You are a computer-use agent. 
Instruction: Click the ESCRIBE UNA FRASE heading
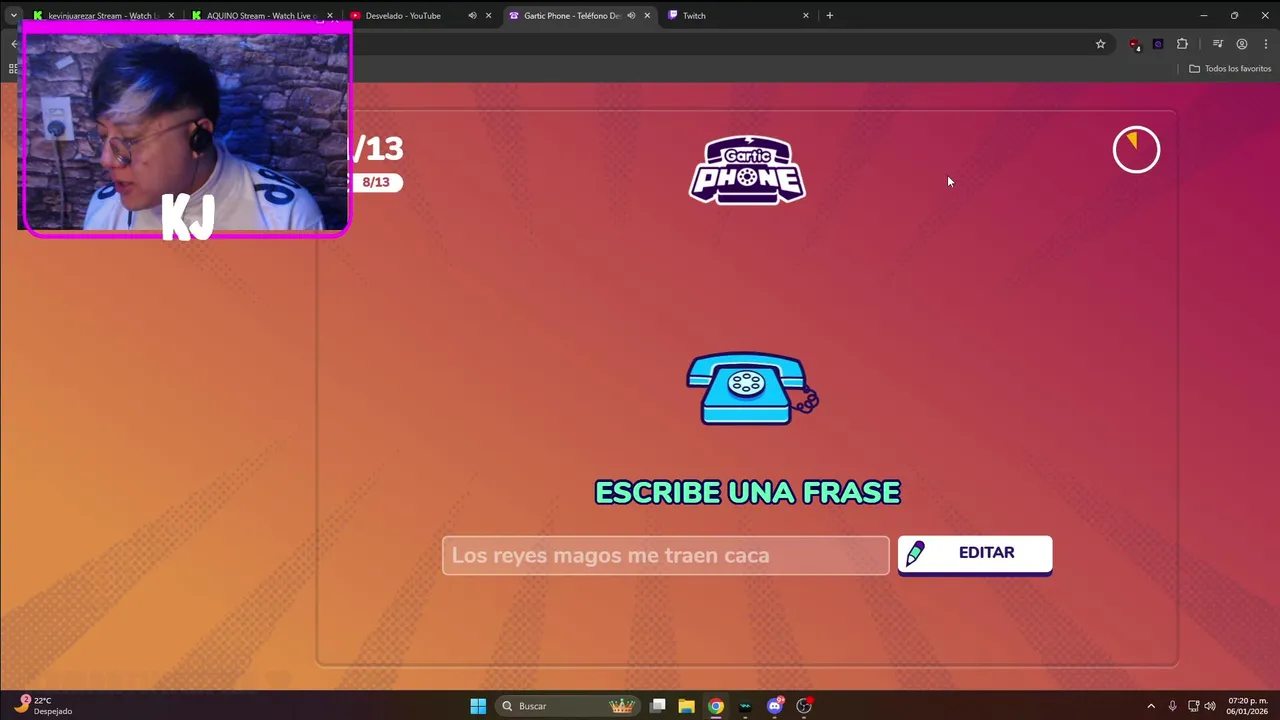click(x=748, y=492)
